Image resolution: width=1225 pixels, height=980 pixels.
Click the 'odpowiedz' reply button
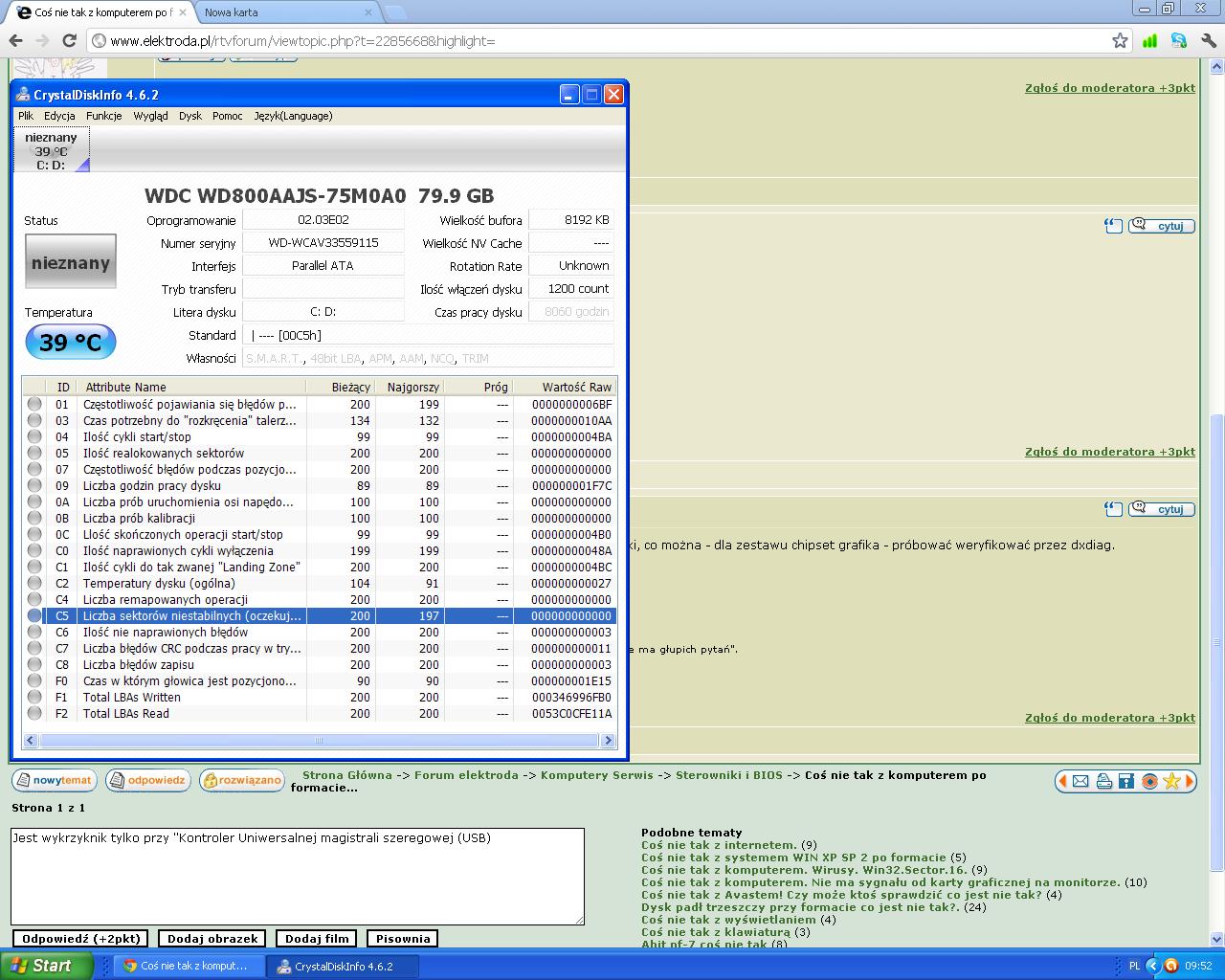[x=148, y=780]
